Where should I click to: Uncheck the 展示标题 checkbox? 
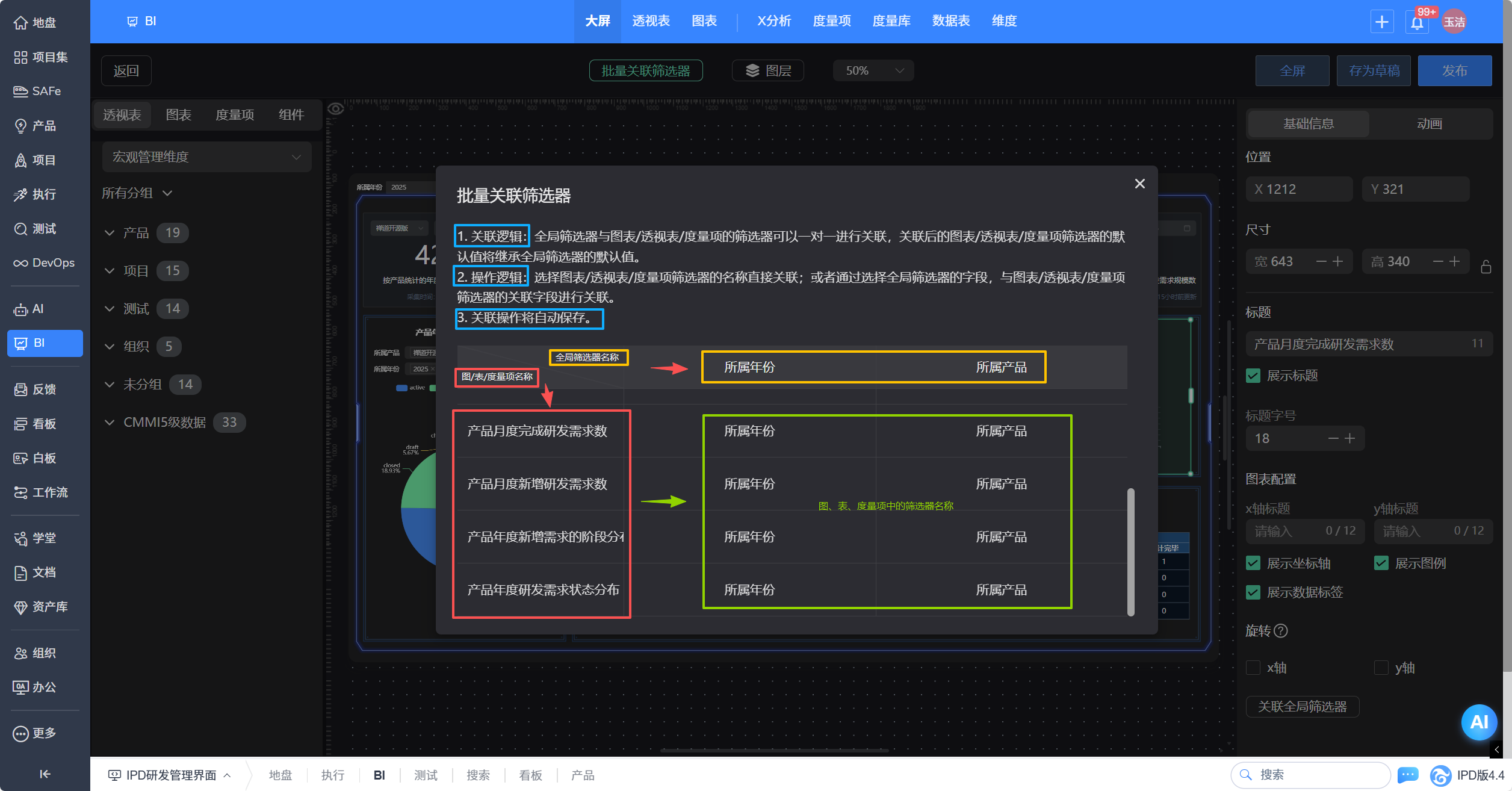point(1253,376)
